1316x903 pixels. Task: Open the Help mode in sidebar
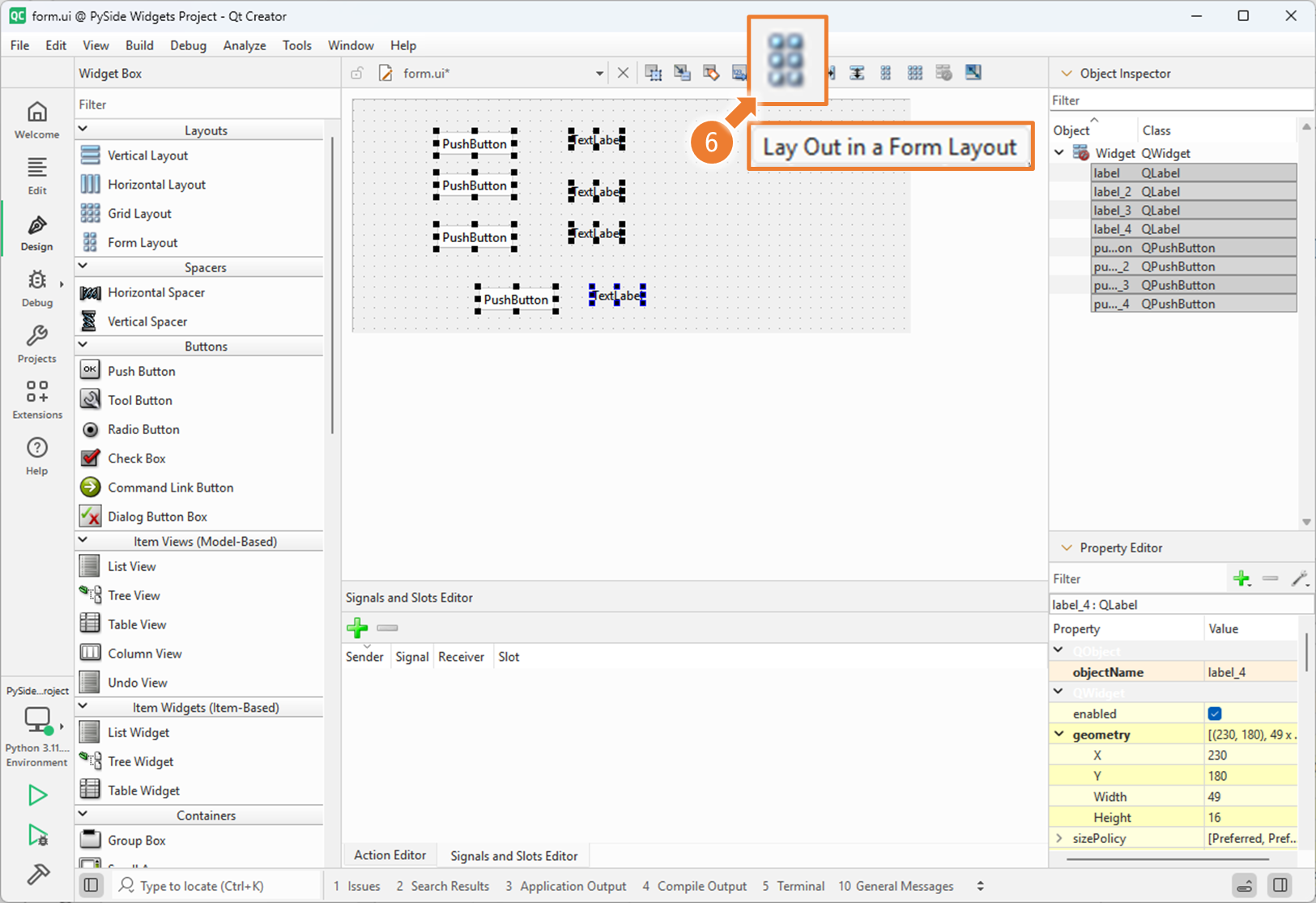tap(37, 456)
